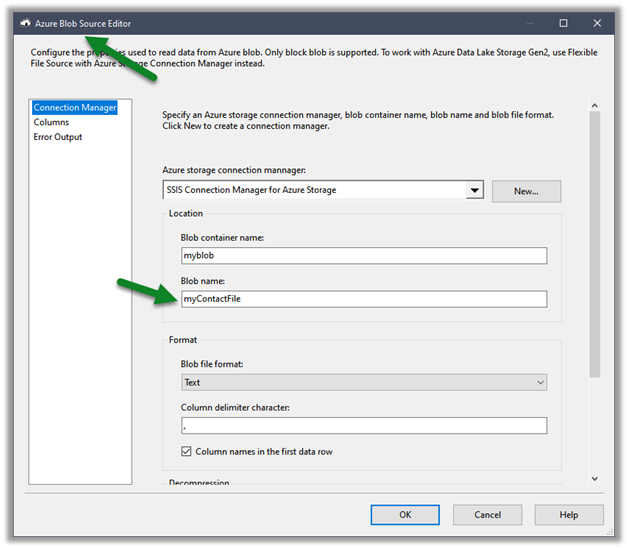This screenshot has height=549, width=628.
Task: Click the scrollbar down arrow
Action: point(594,479)
